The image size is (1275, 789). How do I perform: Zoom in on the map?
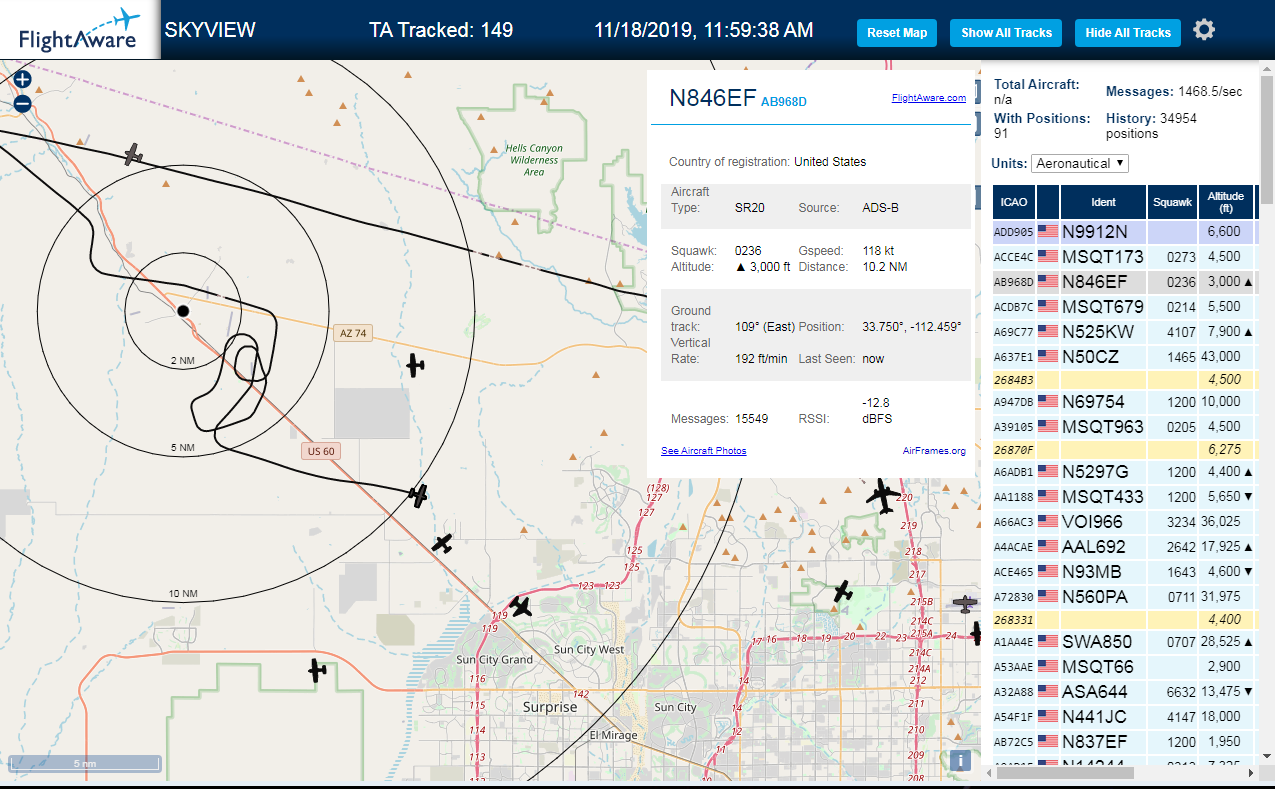point(22,79)
